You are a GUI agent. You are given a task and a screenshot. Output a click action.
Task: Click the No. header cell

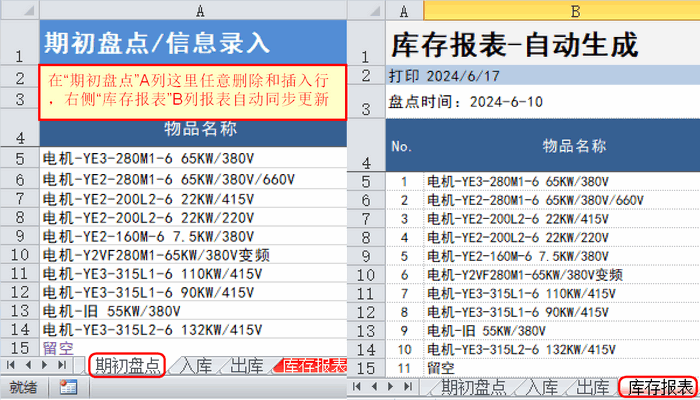(404, 146)
